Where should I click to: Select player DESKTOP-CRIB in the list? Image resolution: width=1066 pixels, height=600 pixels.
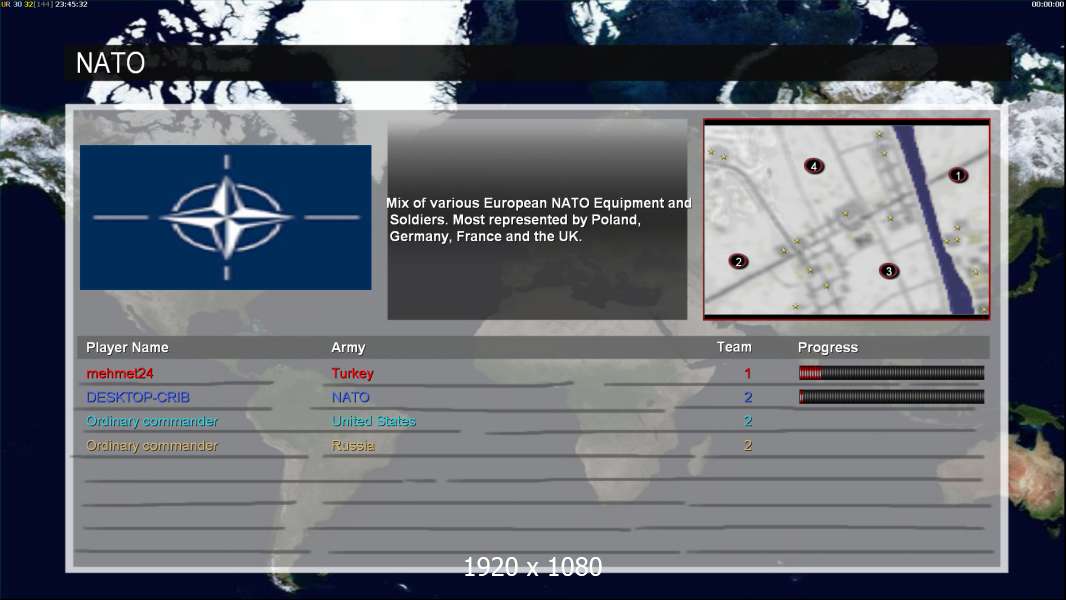[x=138, y=397]
